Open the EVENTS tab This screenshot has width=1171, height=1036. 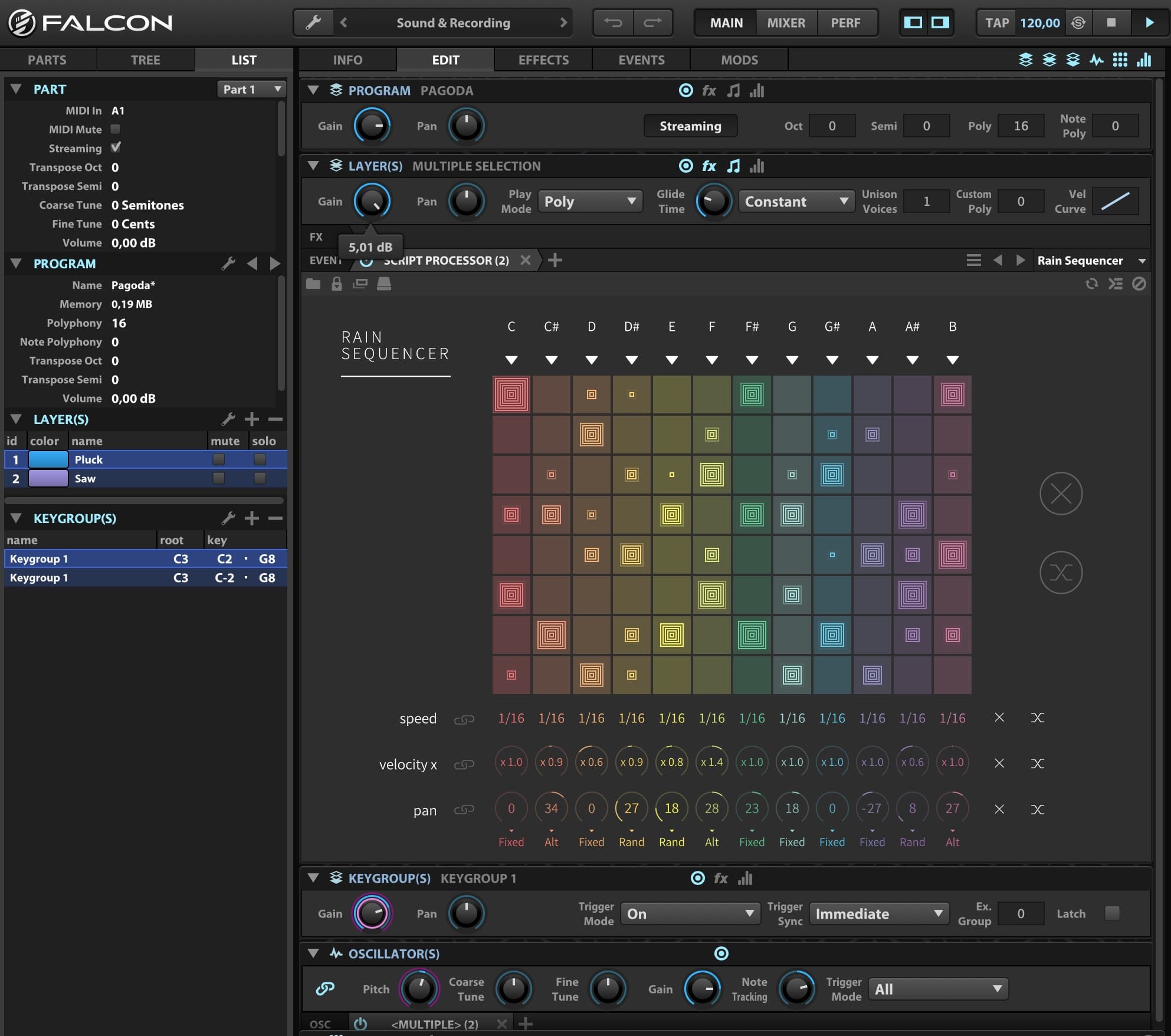(x=641, y=60)
